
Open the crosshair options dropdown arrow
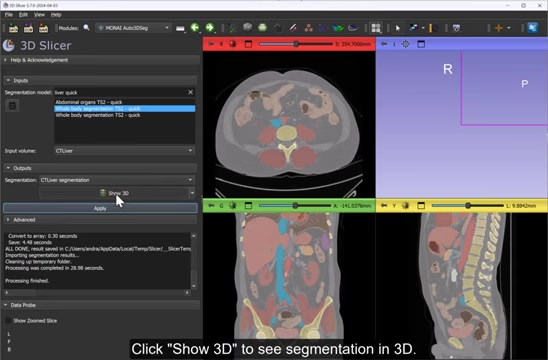click(509, 28)
